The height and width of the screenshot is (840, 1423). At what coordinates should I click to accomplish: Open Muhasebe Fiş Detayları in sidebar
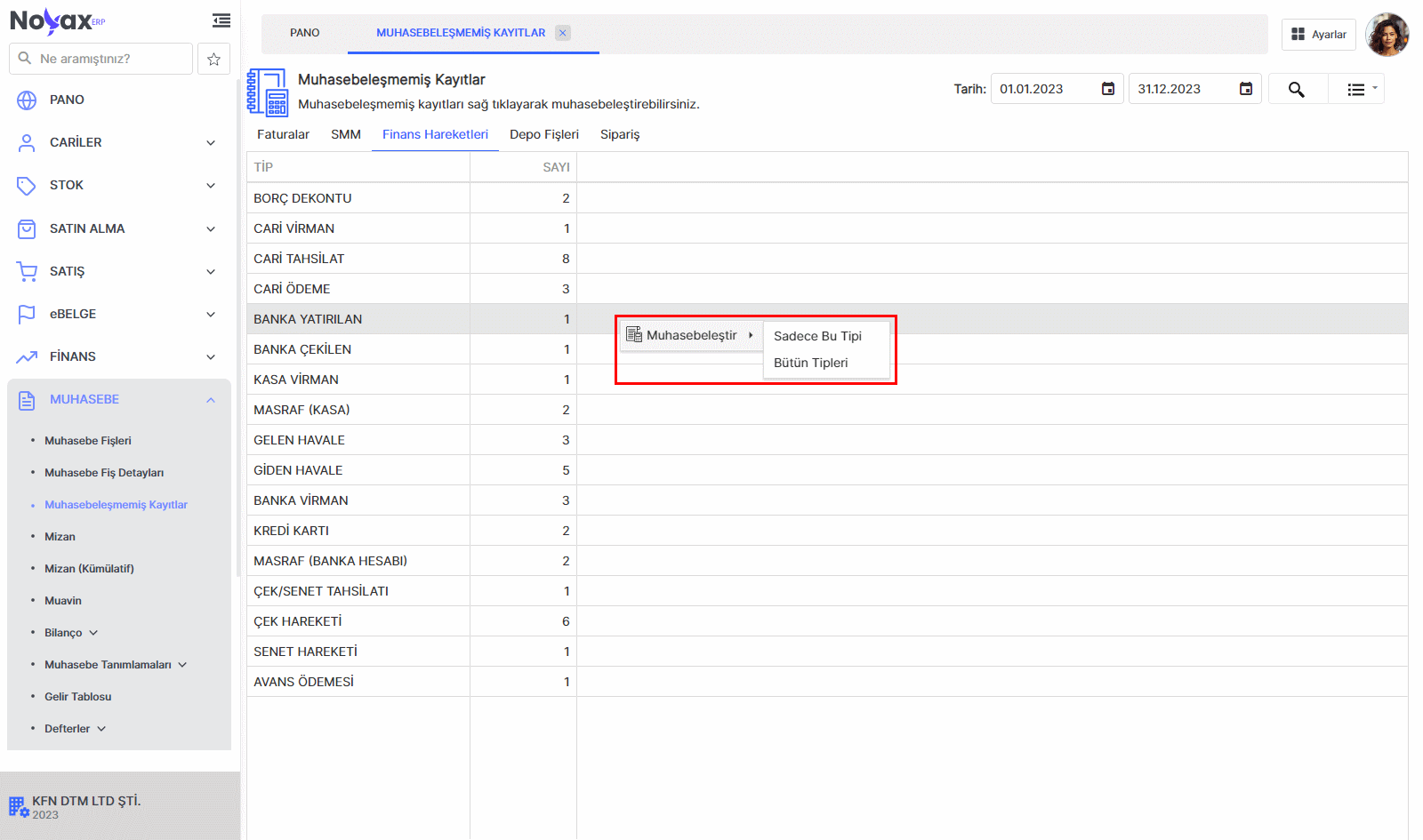[x=104, y=473]
